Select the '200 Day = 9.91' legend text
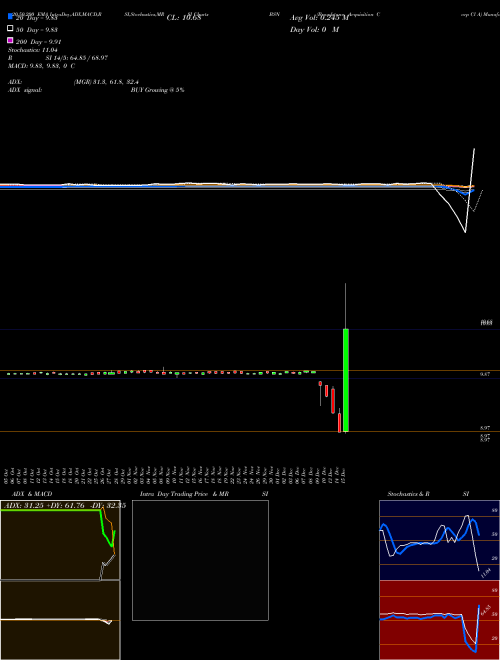 (38, 42)
